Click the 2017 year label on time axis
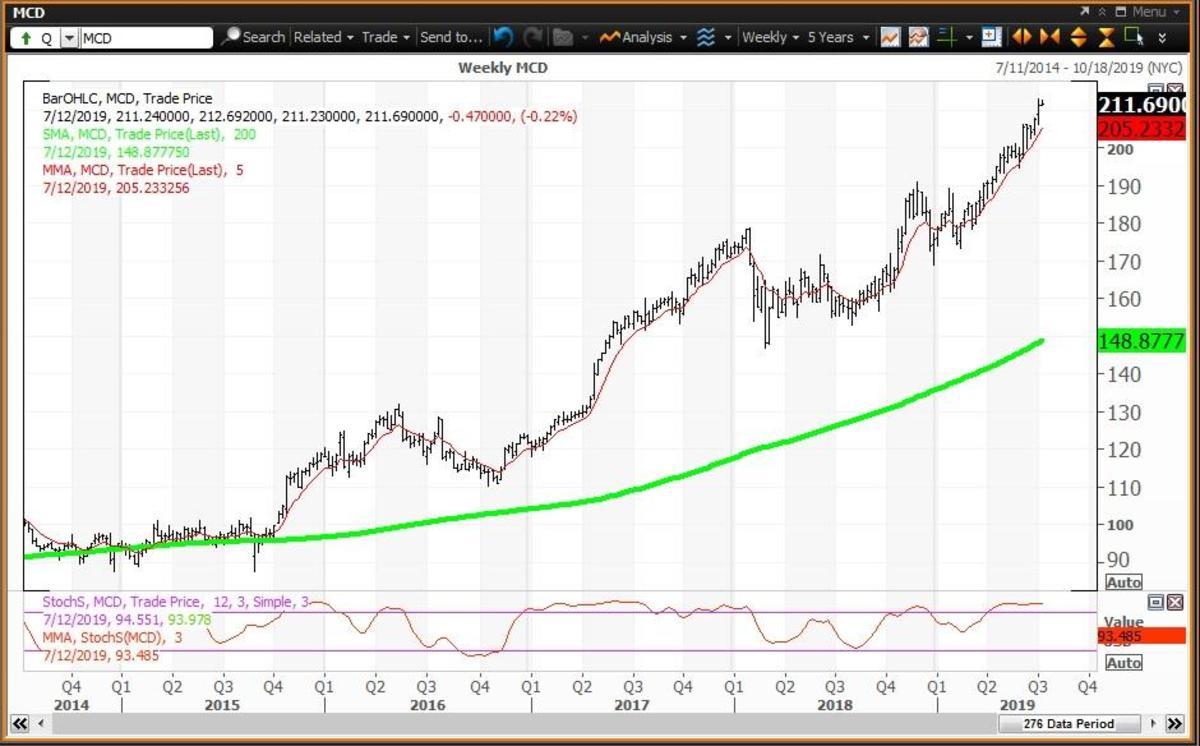This screenshot has height=746, width=1200. tap(632, 705)
